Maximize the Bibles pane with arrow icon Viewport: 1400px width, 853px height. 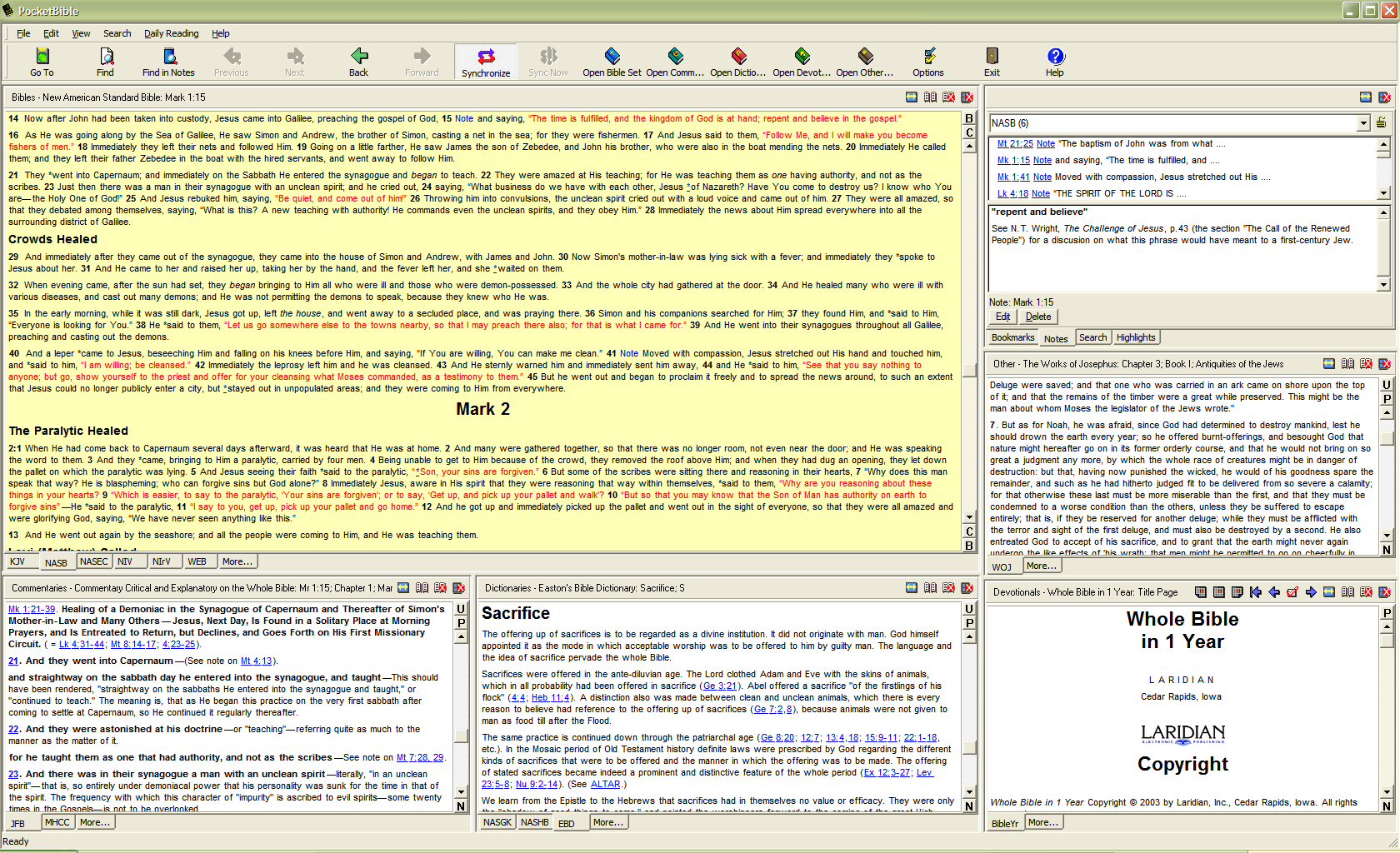pyautogui.click(x=912, y=97)
